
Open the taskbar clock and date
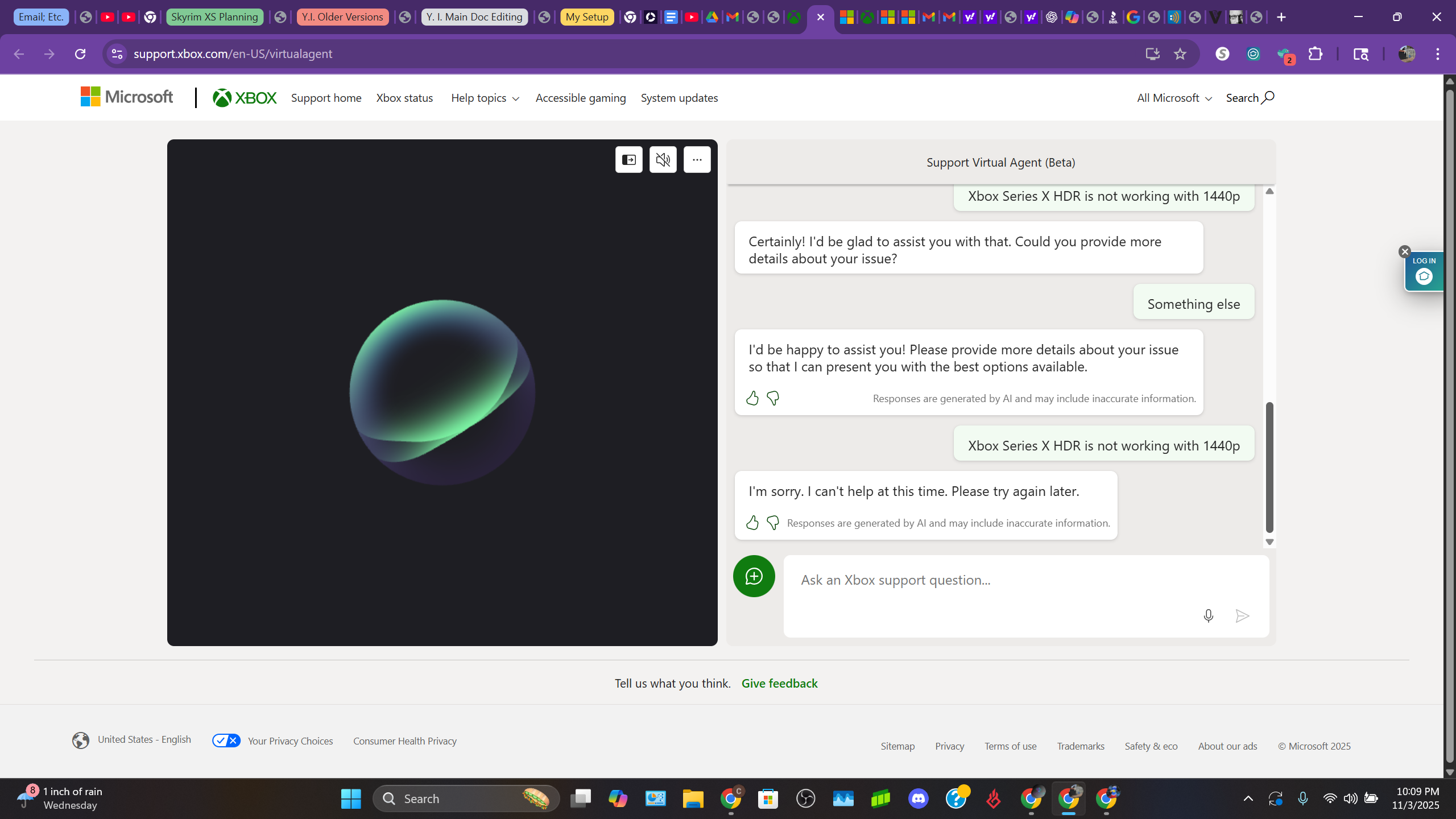tap(1416, 798)
